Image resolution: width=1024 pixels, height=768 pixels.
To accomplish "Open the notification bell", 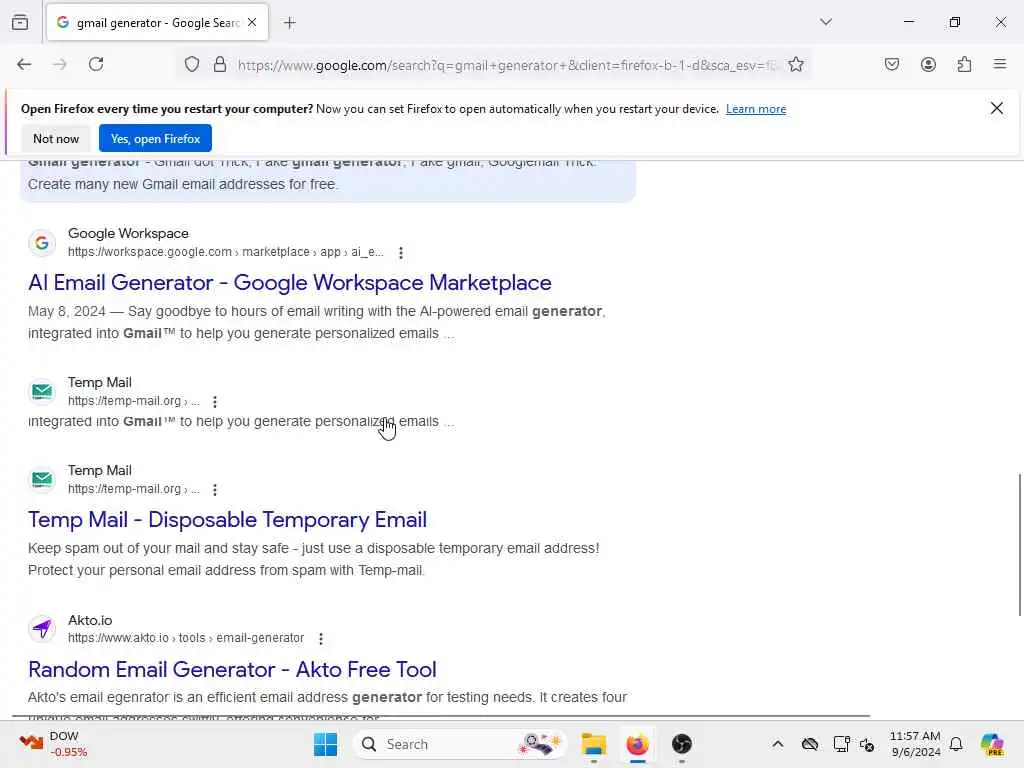I will click(x=956, y=744).
